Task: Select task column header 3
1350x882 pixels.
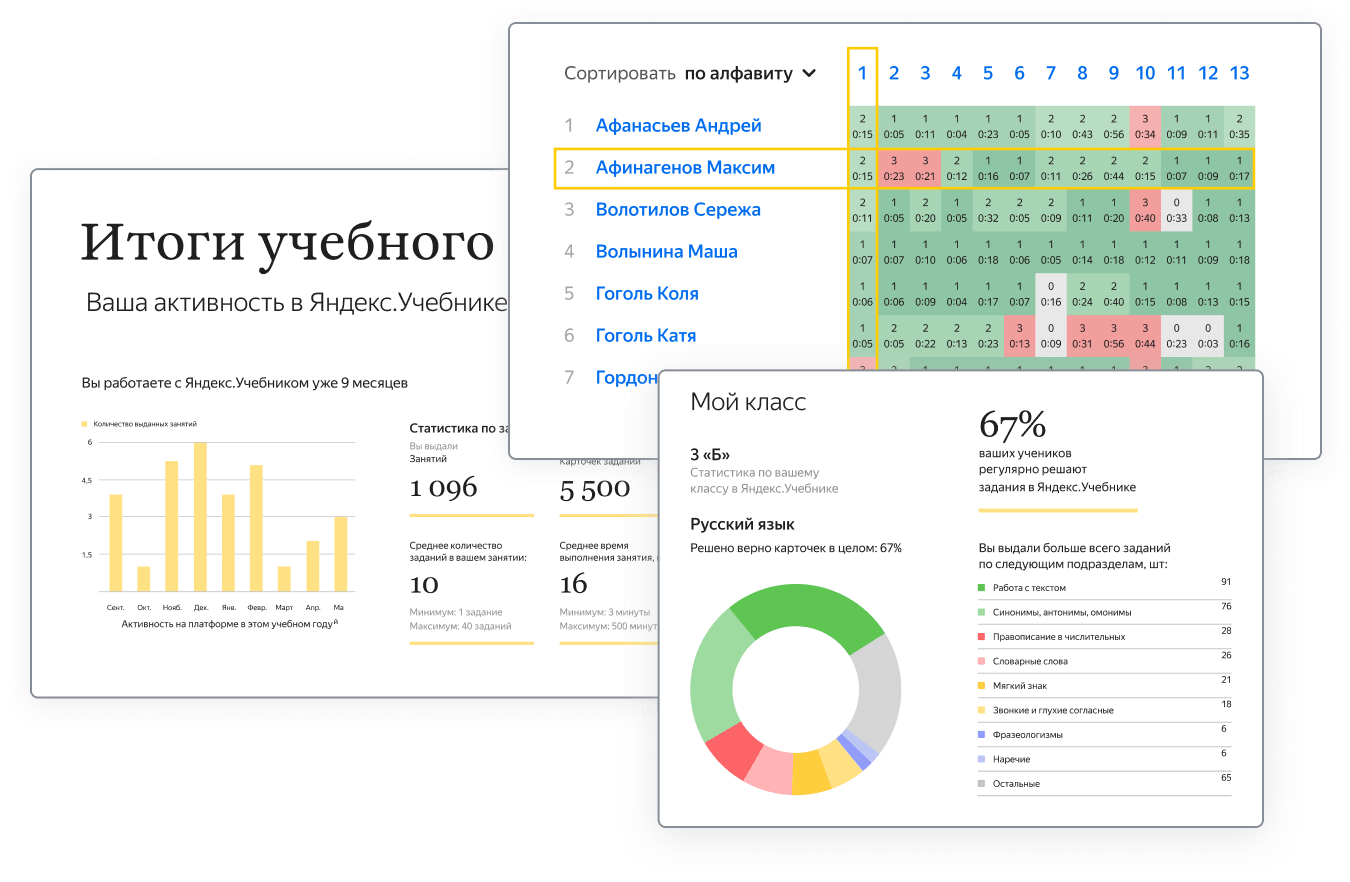Action: (925, 73)
